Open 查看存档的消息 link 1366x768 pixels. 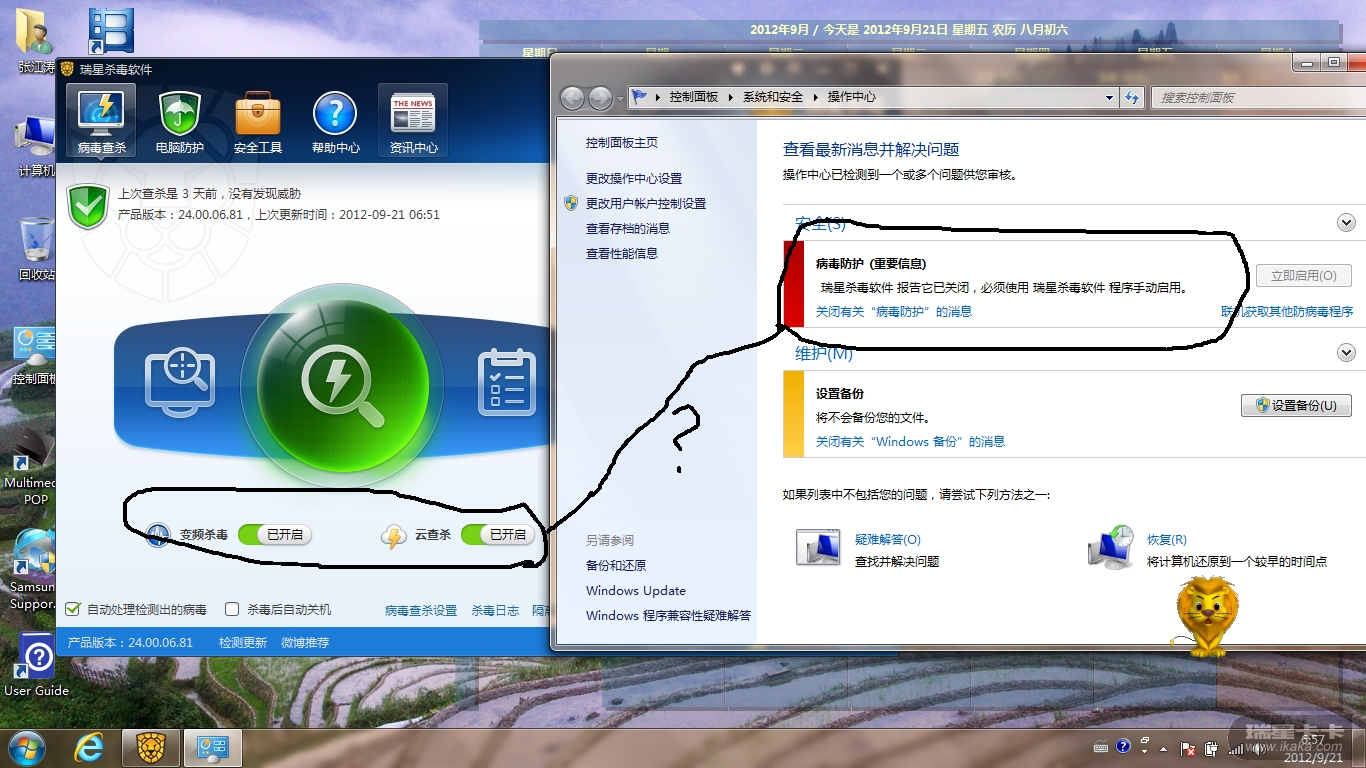click(628, 228)
